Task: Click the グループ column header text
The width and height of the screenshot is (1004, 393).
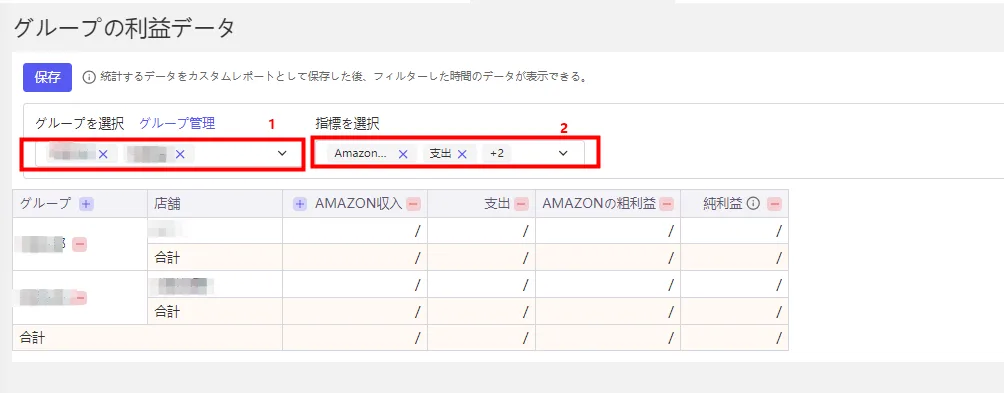Action: click(45, 204)
